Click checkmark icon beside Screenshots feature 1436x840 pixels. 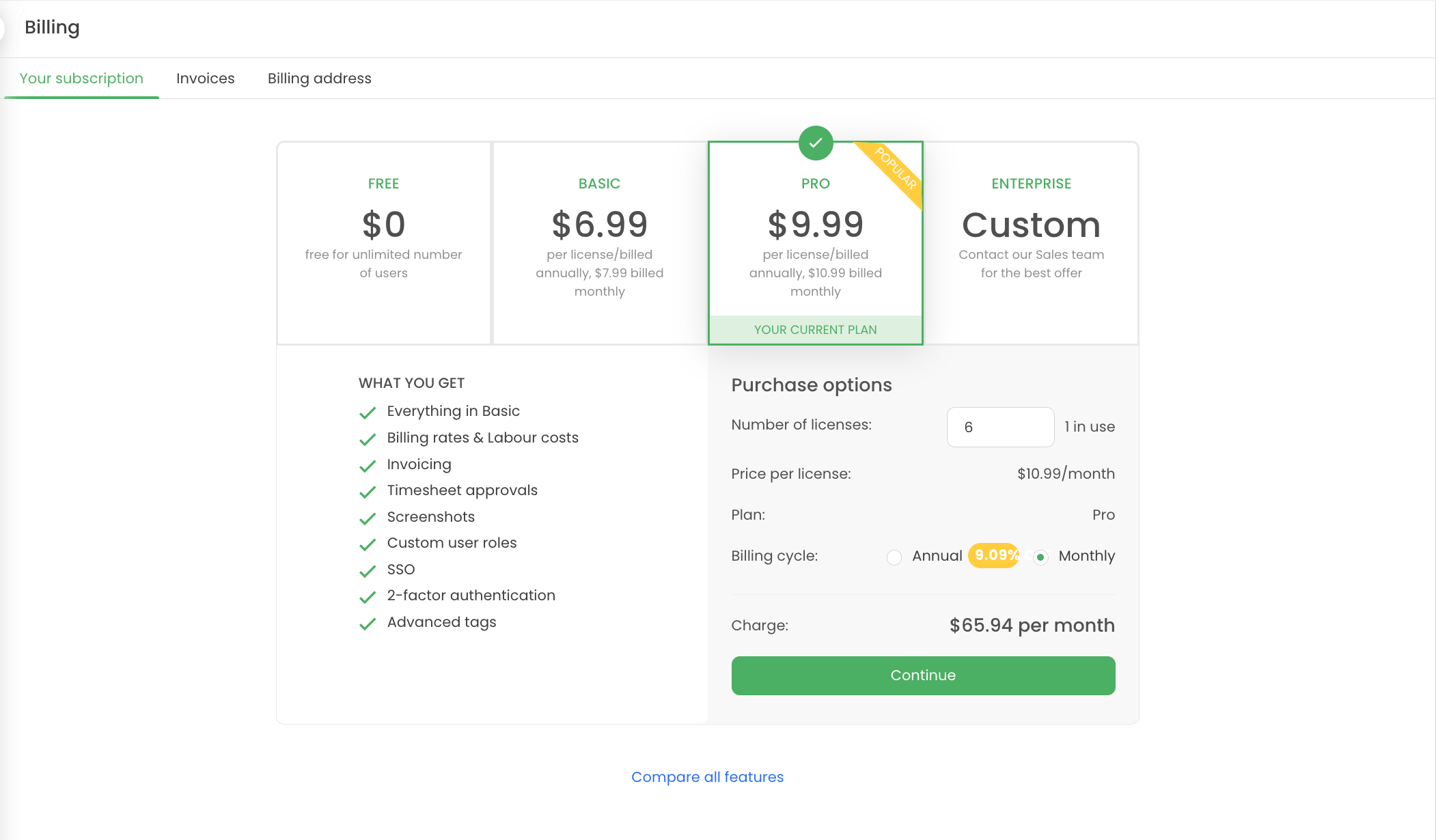point(368,518)
